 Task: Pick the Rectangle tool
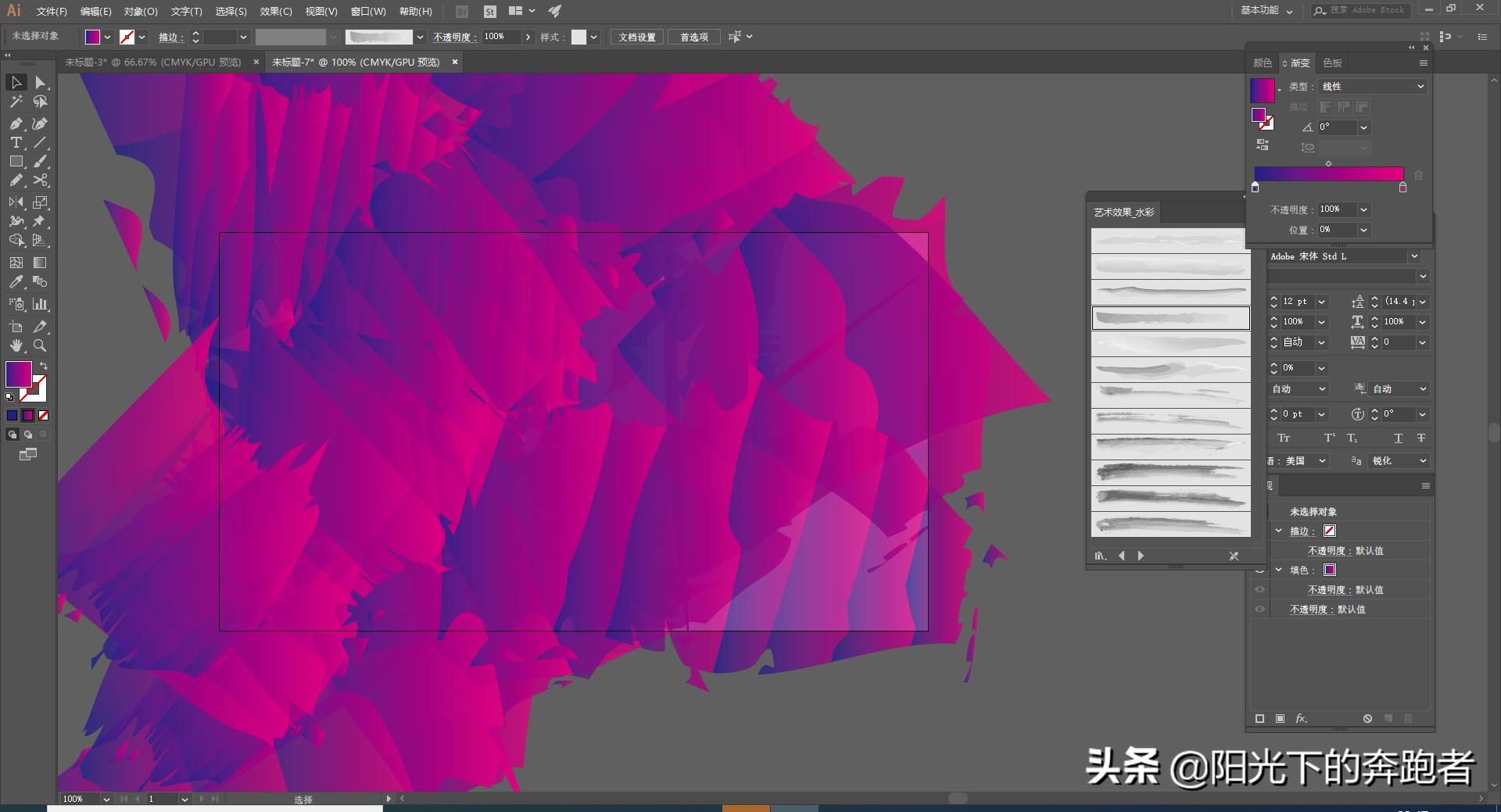coord(16,162)
